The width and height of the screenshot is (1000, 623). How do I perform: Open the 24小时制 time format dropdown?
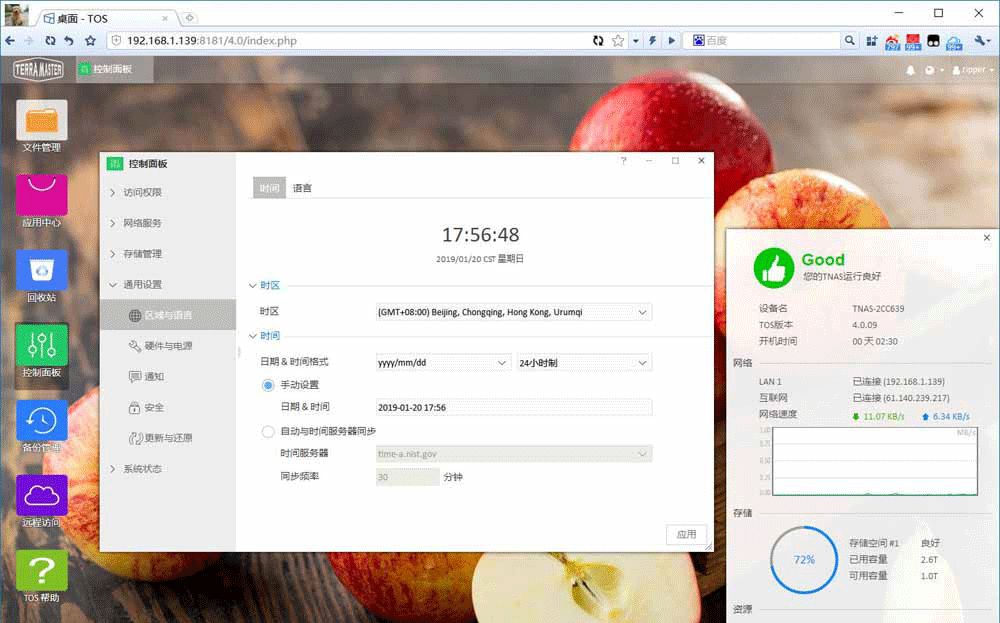pyautogui.click(x=584, y=362)
